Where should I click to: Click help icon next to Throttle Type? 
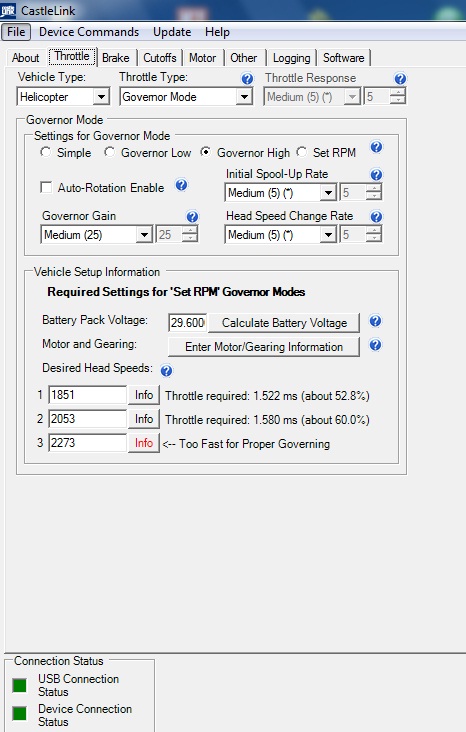pyautogui.click(x=247, y=78)
